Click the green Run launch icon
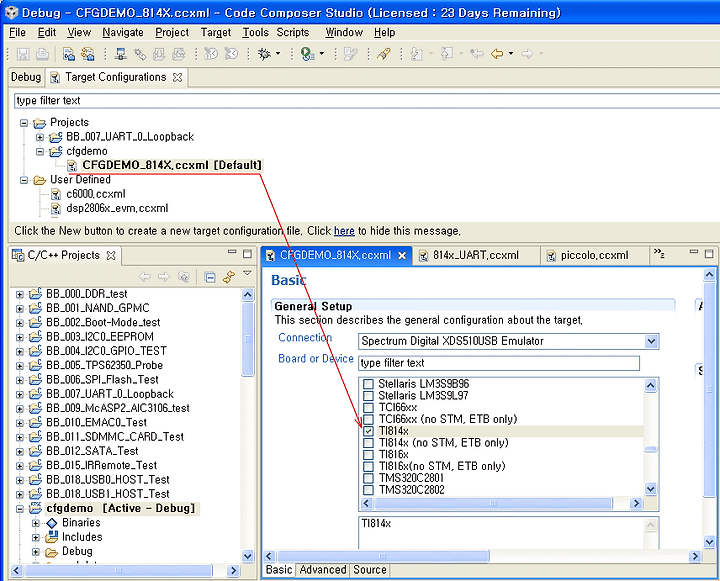Image resolution: width=720 pixels, height=581 pixels. pos(307,54)
